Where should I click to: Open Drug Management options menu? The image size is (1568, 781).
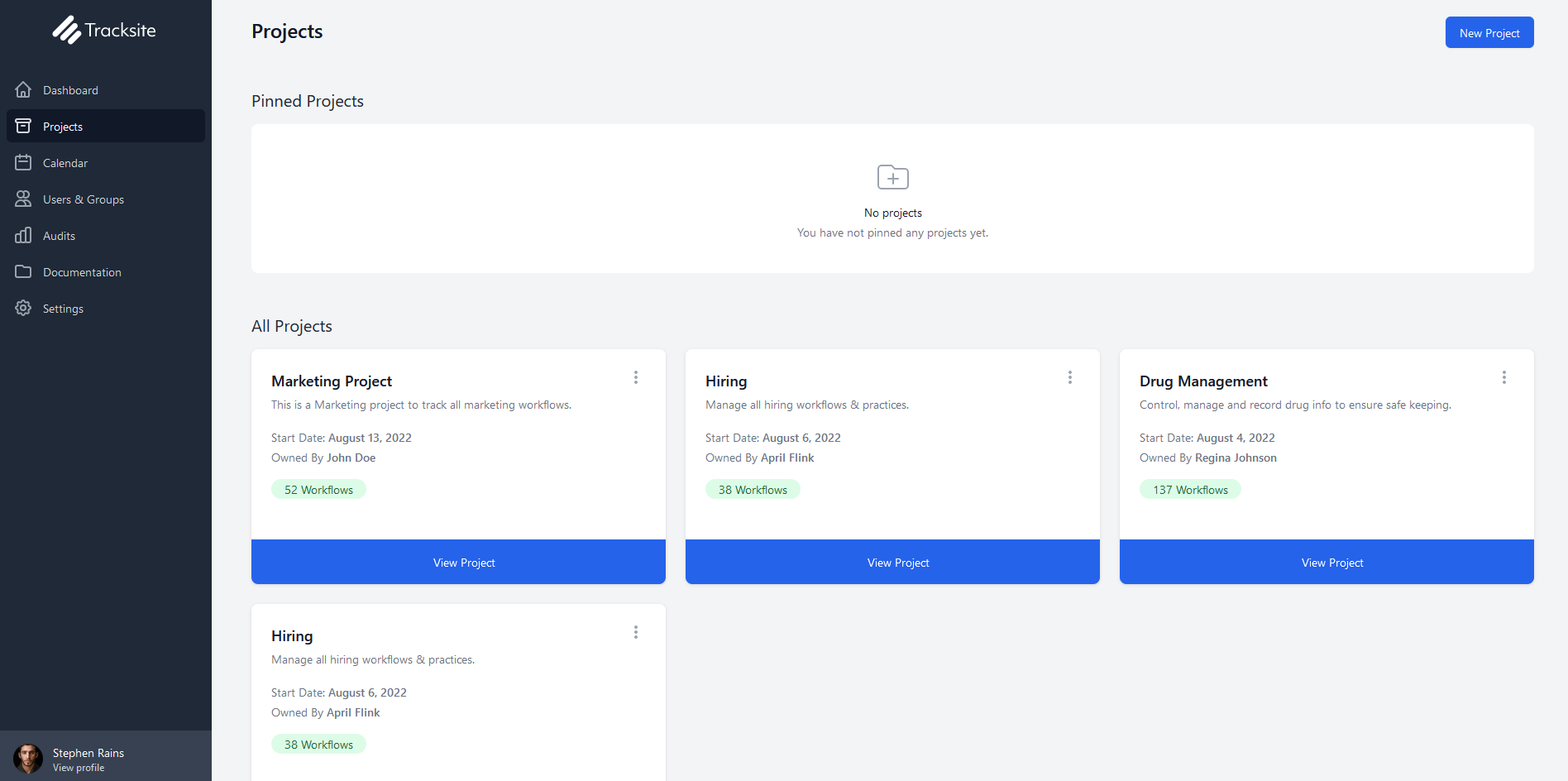coord(1504,377)
